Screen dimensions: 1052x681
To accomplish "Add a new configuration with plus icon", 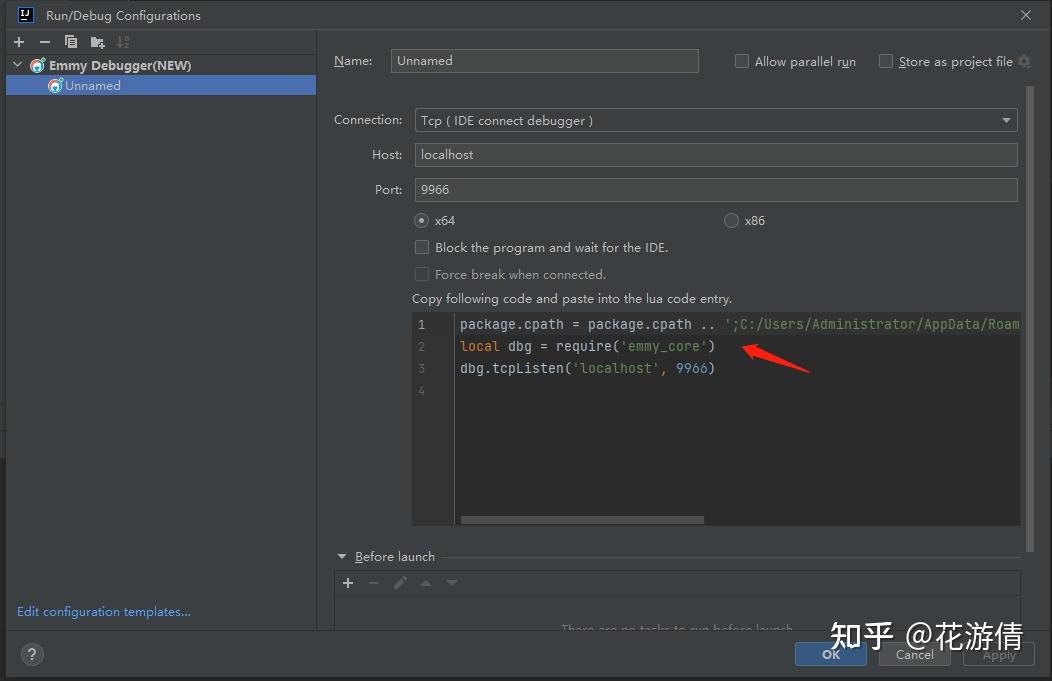I will [x=19, y=42].
